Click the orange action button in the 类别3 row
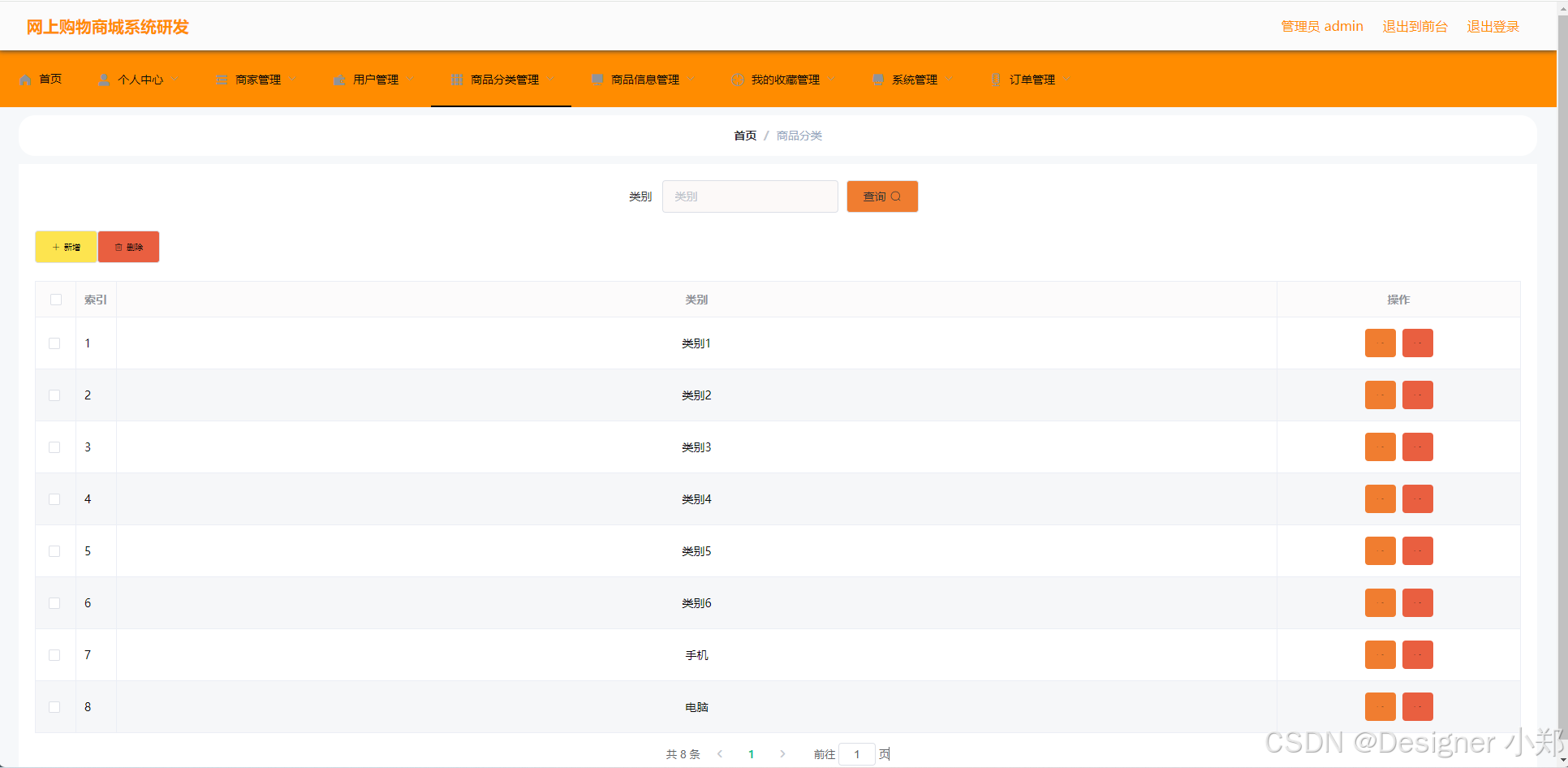Image resolution: width=1568 pixels, height=768 pixels. coord(1380,447)
